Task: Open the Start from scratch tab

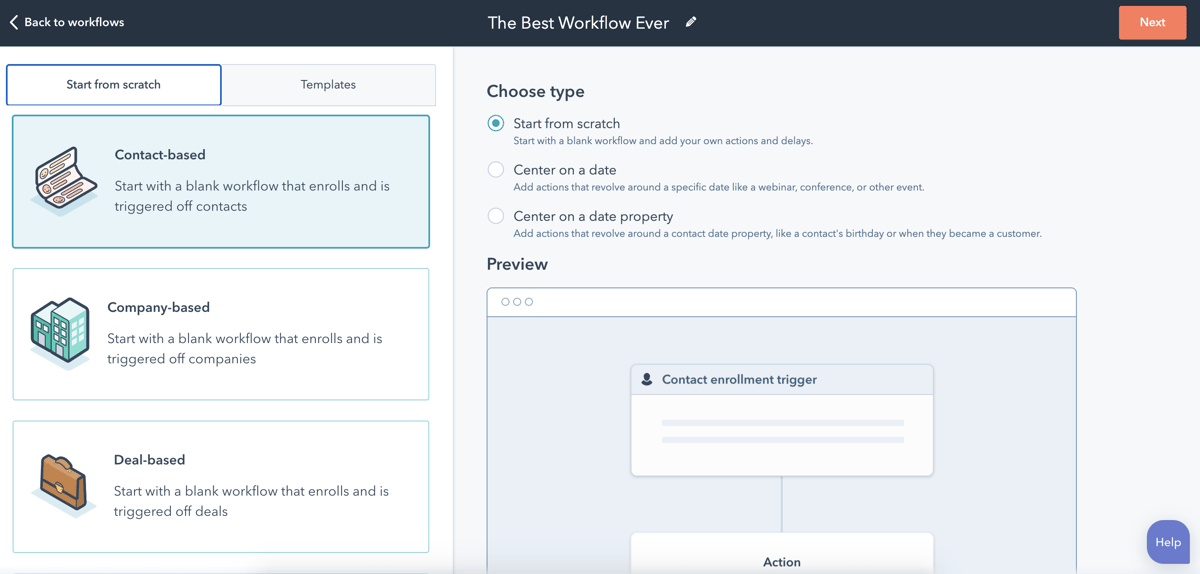Action: click(114, 85)
